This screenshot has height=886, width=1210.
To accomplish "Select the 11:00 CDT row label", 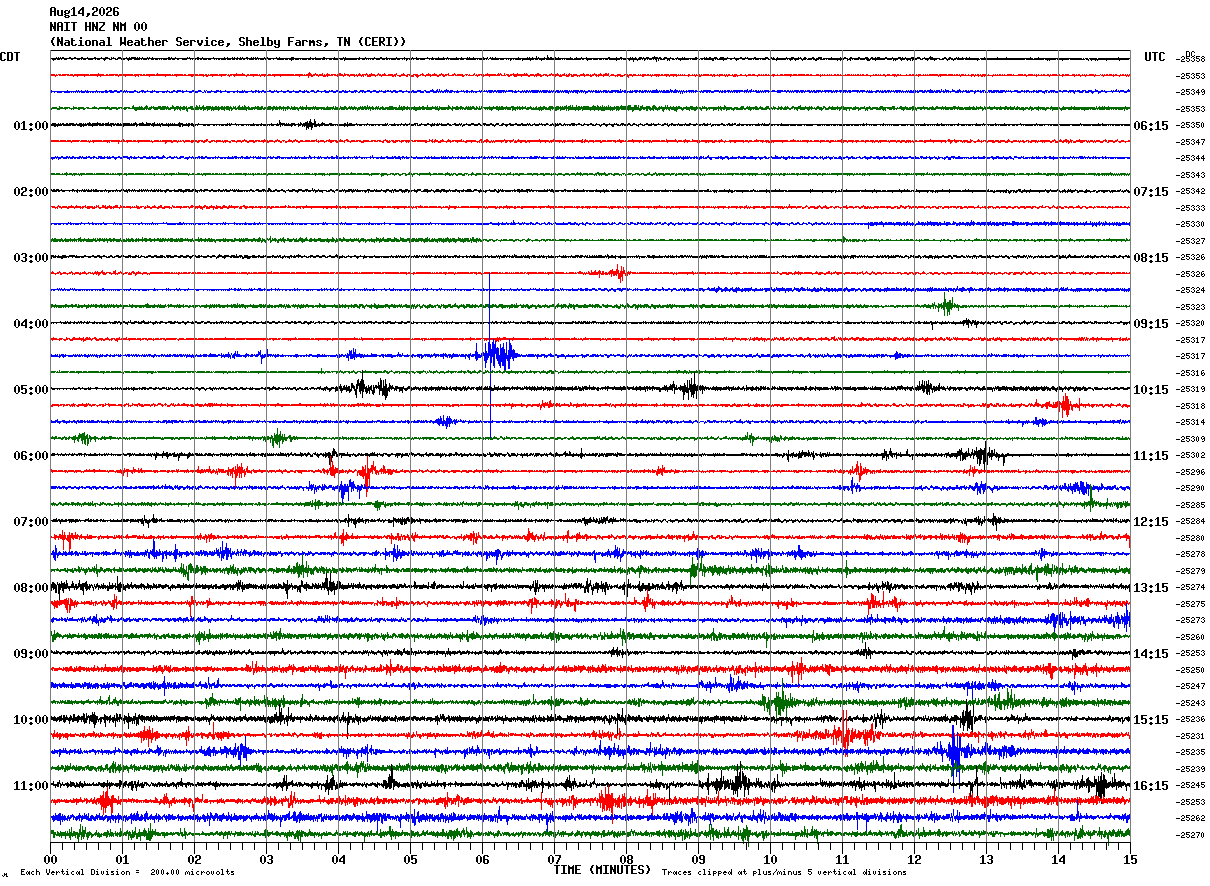I will coord(31,786).
